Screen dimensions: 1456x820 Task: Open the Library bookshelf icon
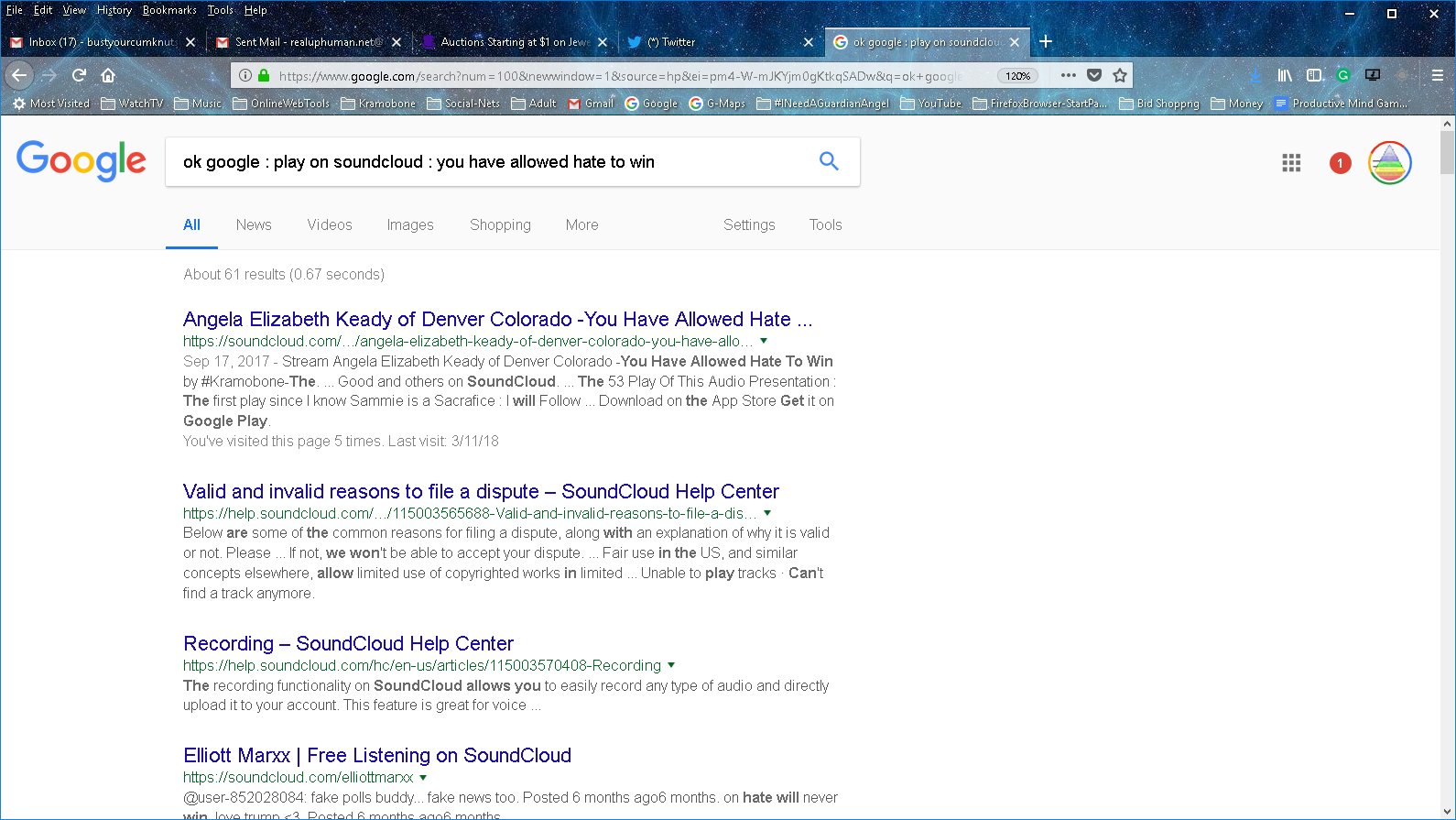[x=1285, y=75]
